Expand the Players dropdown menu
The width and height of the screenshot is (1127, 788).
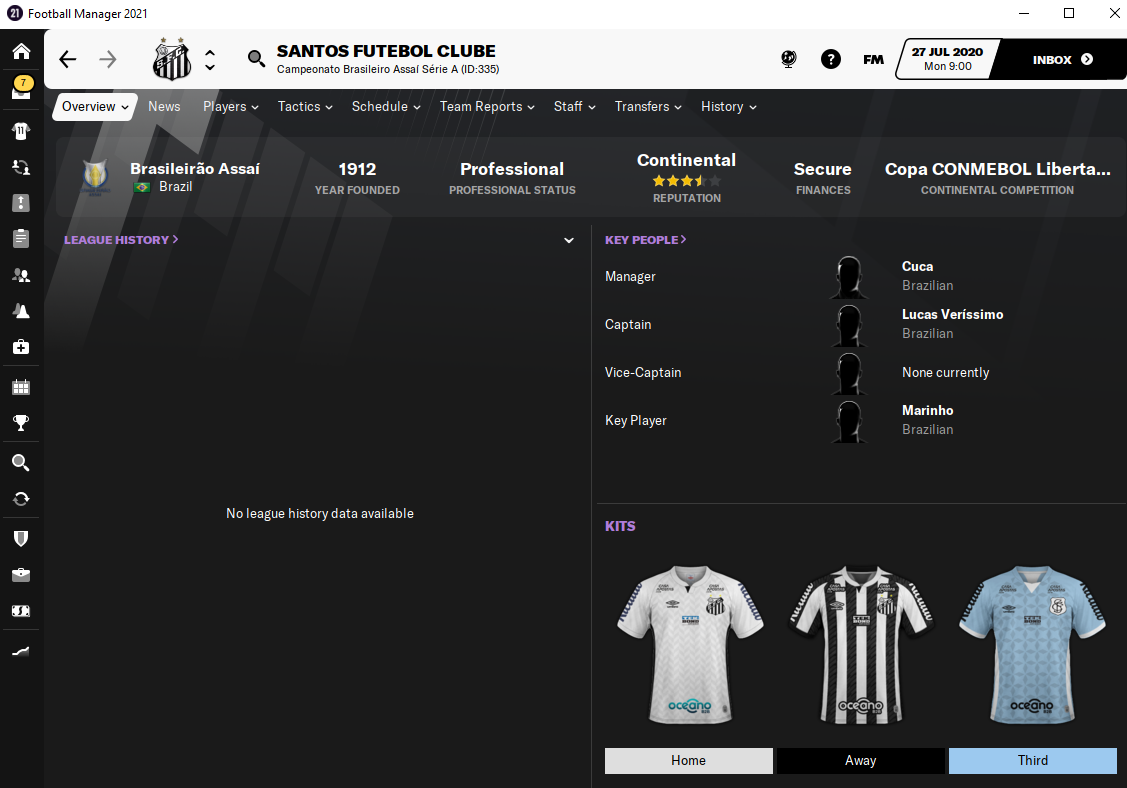[x=231, y=106]
